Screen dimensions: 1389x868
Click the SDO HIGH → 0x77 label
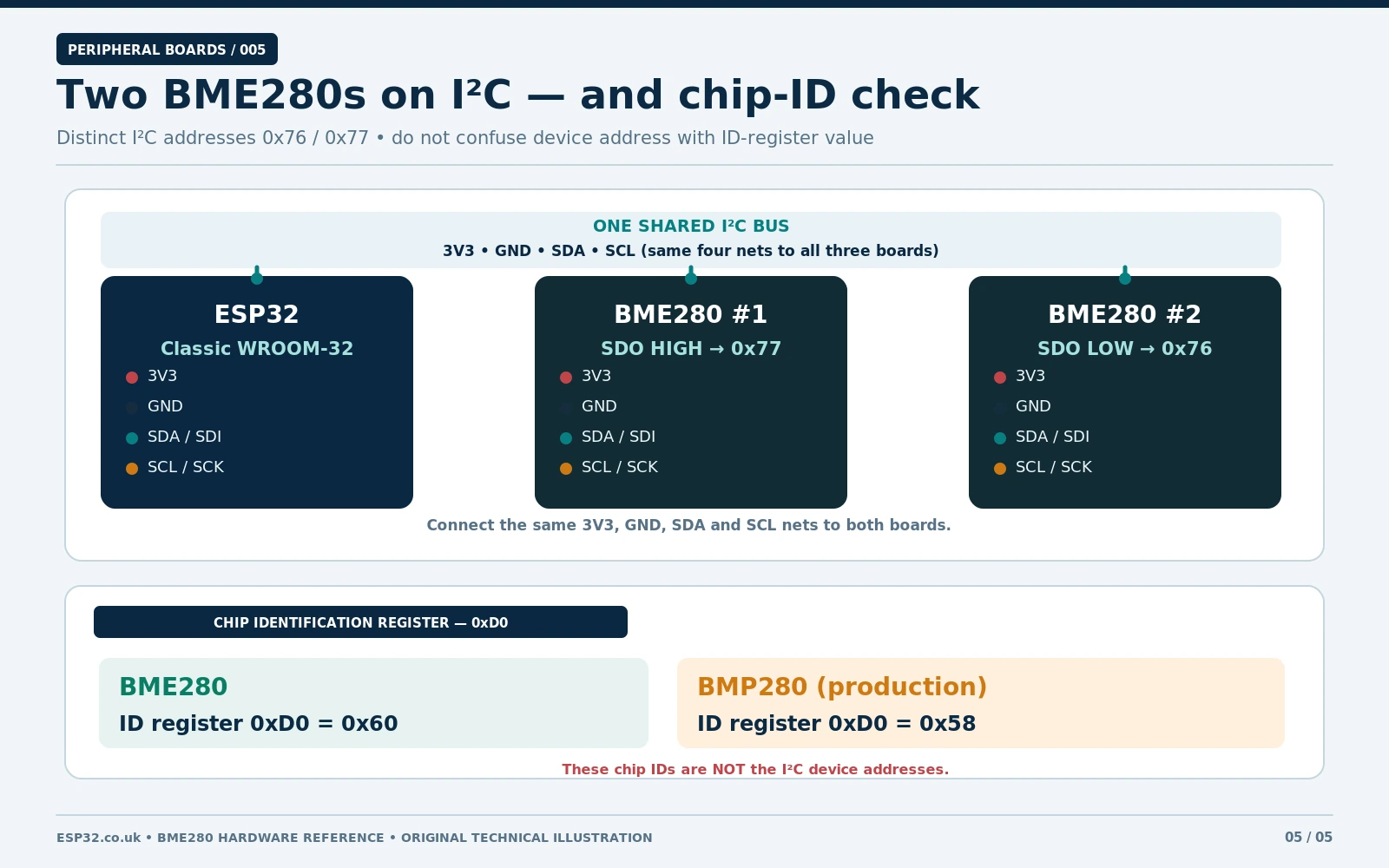point(691,349)
